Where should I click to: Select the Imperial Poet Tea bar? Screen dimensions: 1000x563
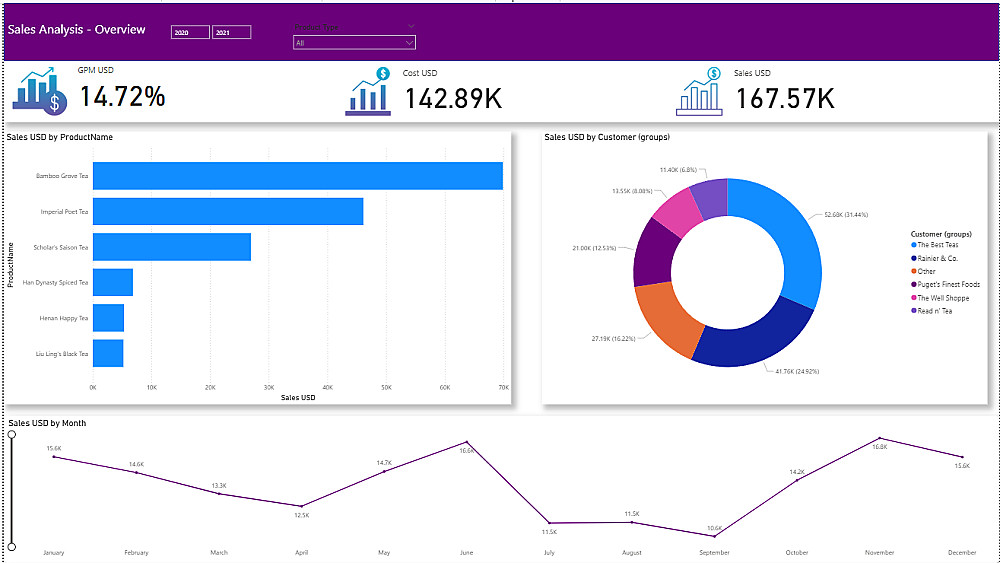[228, 211]
